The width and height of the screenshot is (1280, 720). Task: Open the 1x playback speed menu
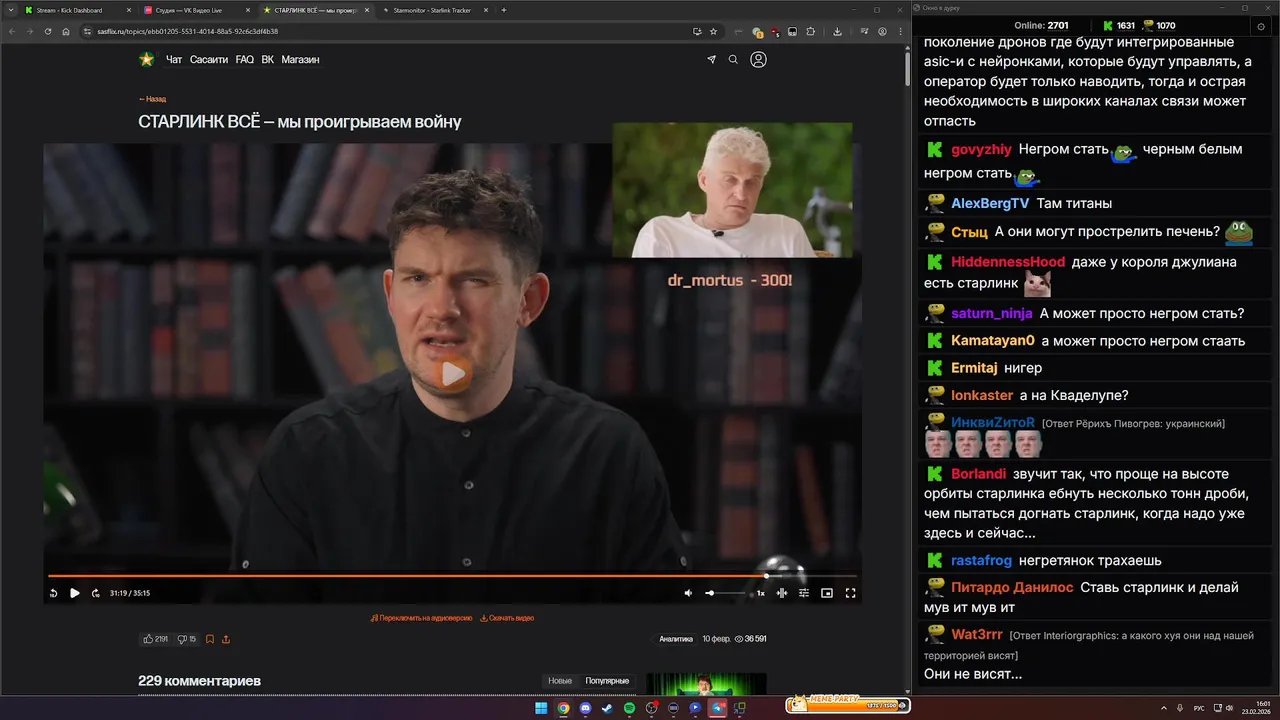coord(760,593)
